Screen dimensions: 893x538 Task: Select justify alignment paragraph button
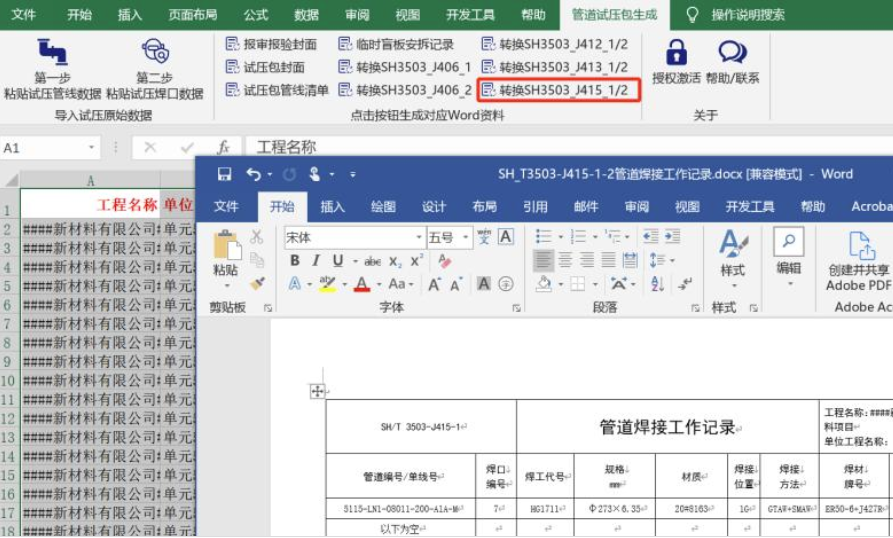pos(608,260)
